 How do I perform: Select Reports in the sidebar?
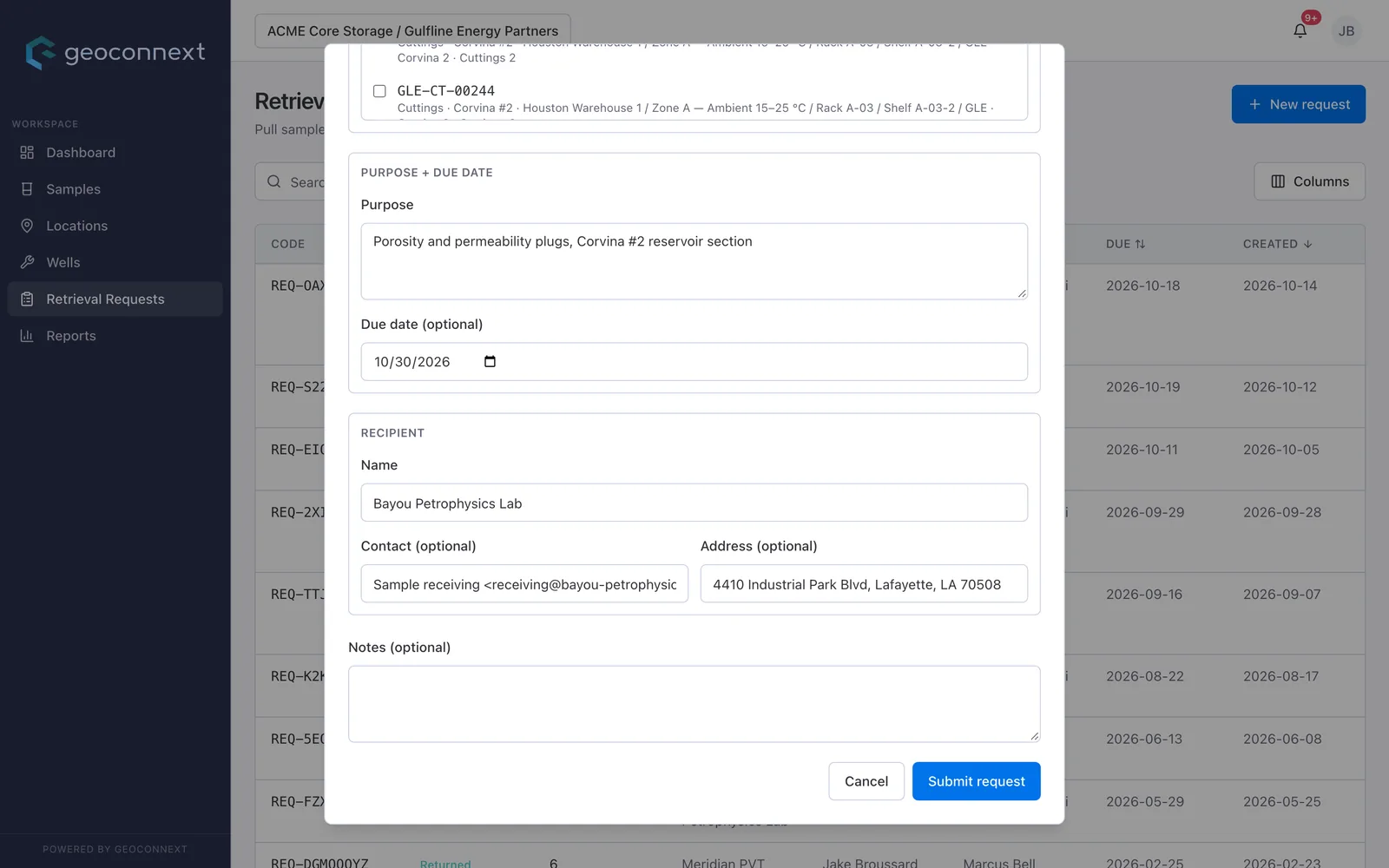click(x=115, y=336)
